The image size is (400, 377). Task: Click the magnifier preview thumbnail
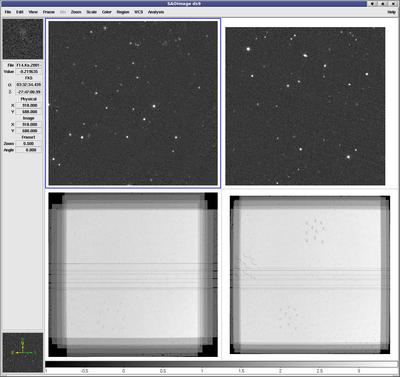[x=23, y=39]
